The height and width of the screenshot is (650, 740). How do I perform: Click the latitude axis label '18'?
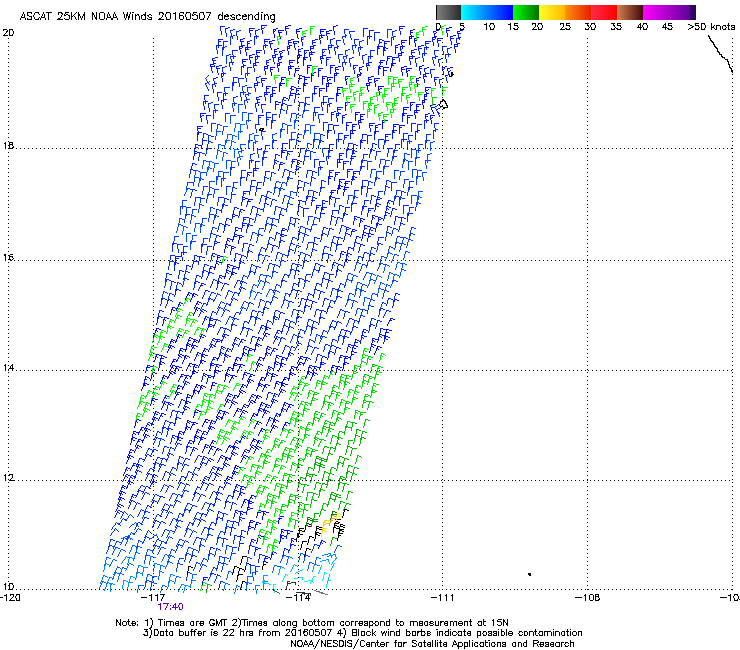click(8, 145)
